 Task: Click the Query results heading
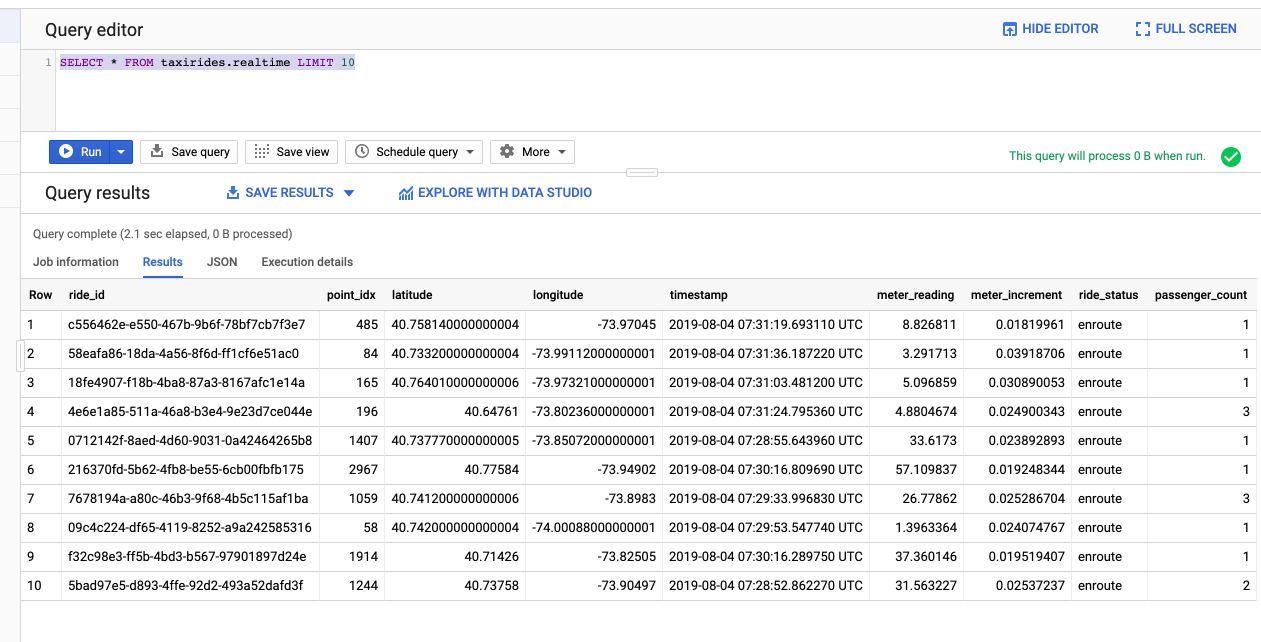click(x=97, y=193)
